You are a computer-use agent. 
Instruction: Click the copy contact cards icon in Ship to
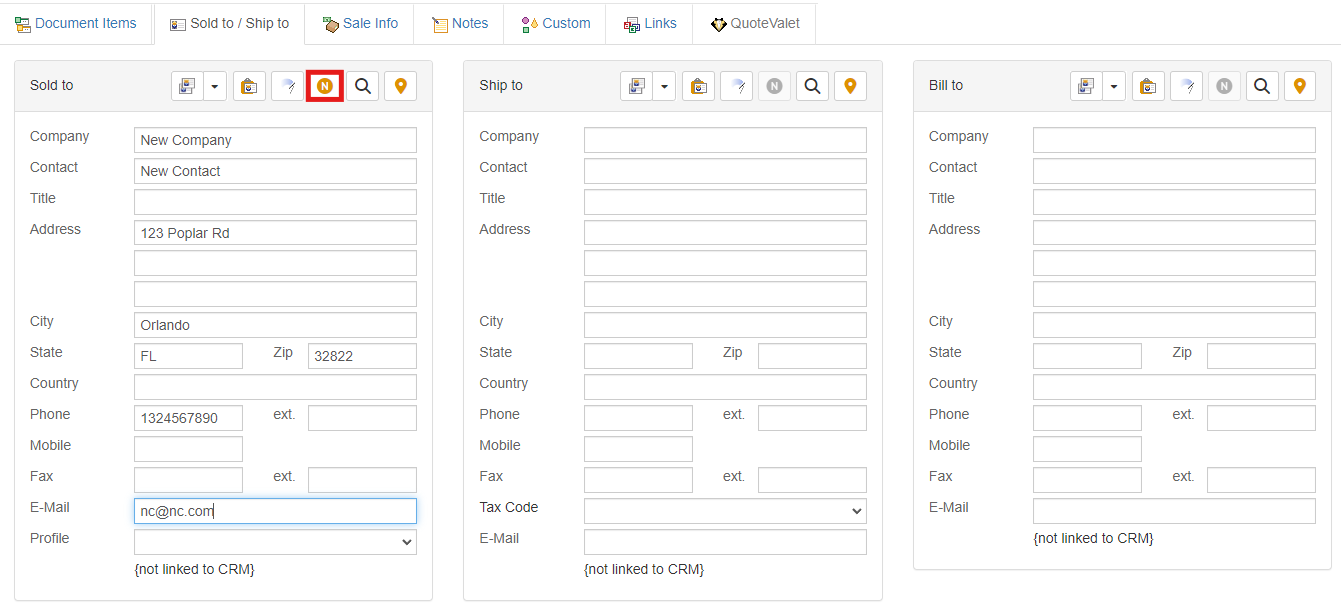pos(636,87)
